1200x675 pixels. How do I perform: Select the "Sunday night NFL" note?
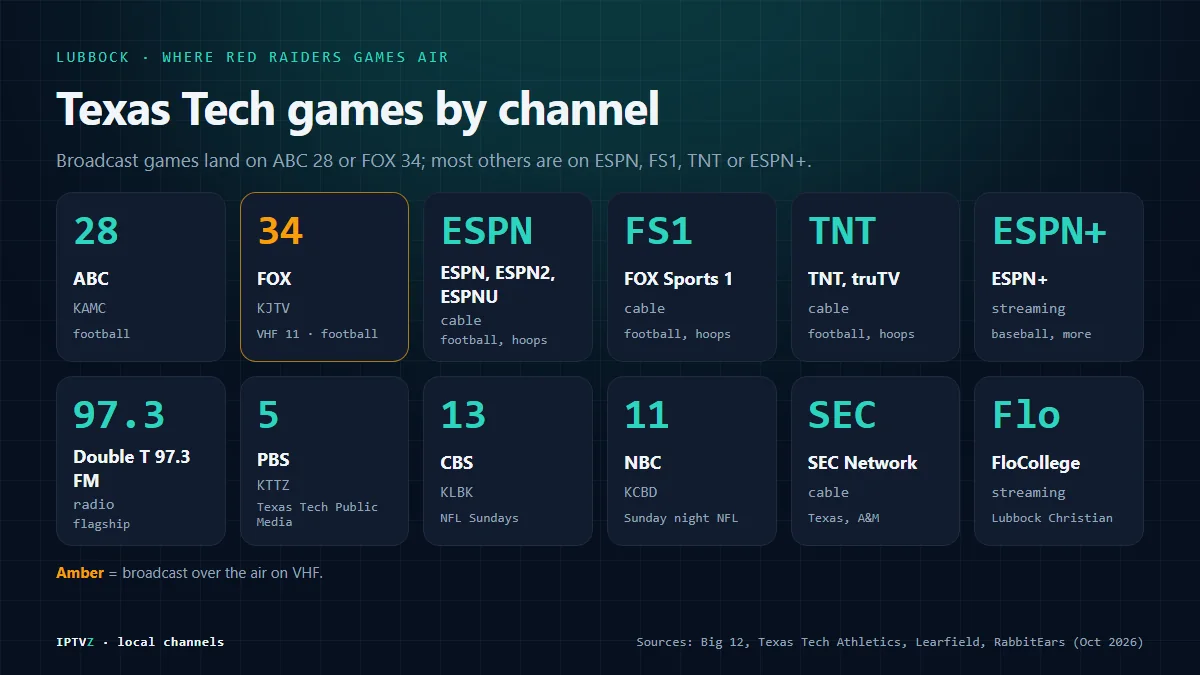click(x=681, y=518)
